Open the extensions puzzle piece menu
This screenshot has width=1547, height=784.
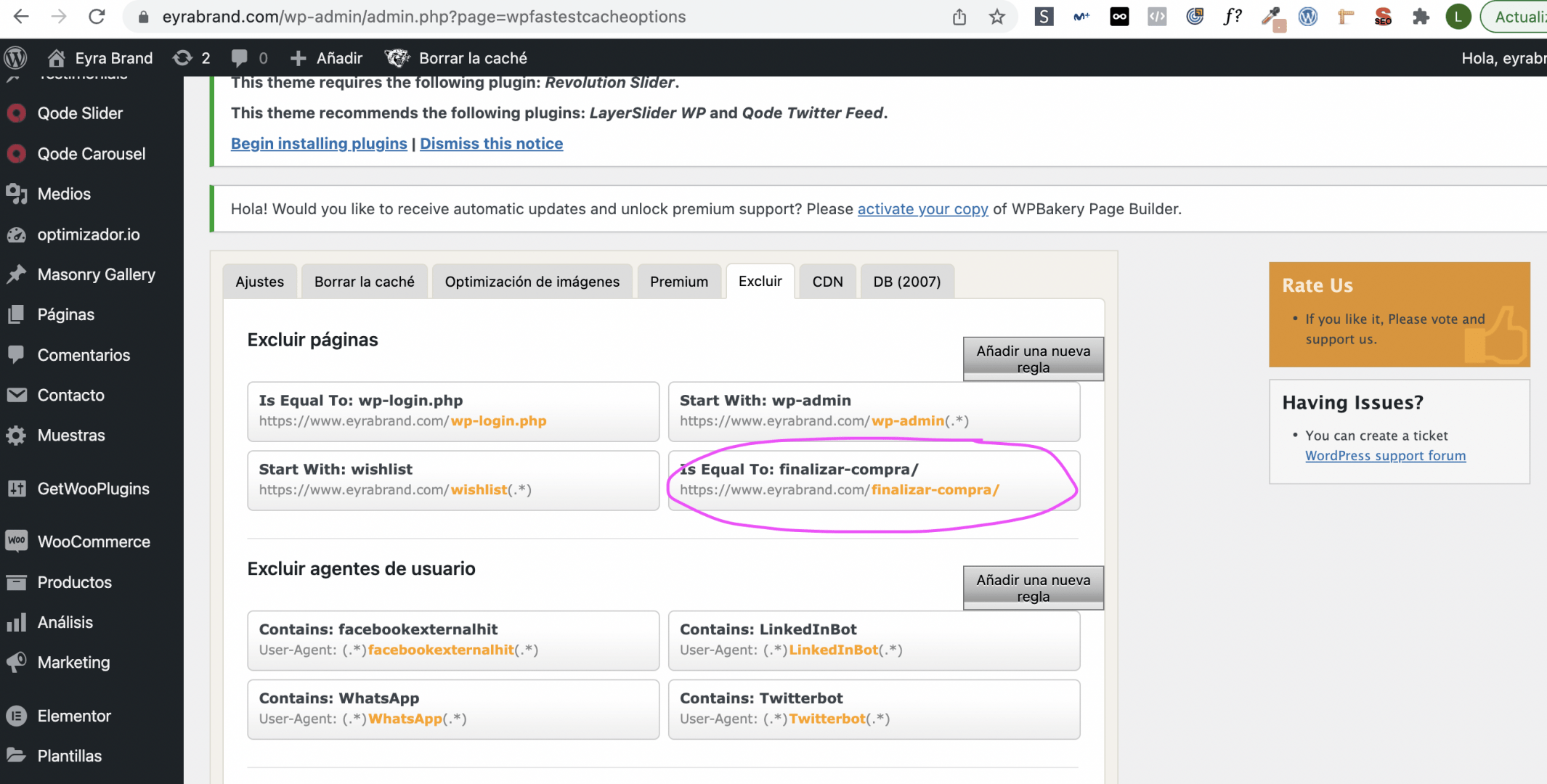(1421, 17)
